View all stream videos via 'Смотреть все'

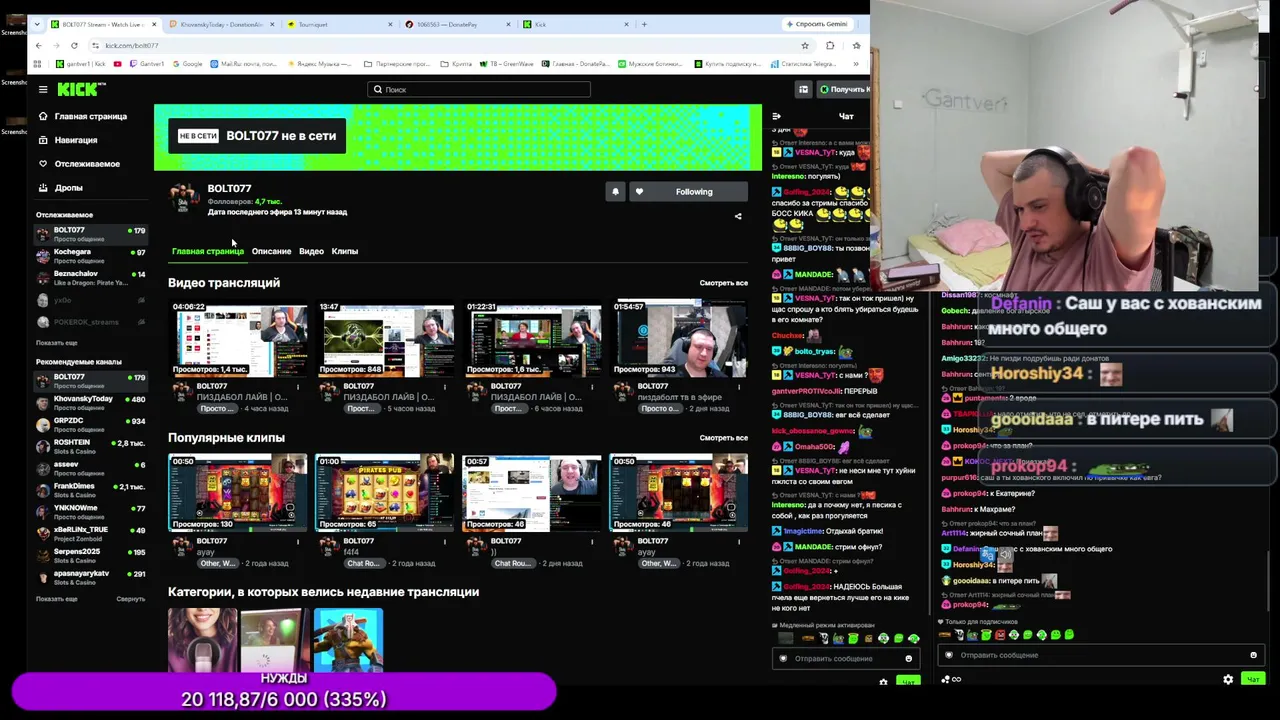[x=724, y=283]
